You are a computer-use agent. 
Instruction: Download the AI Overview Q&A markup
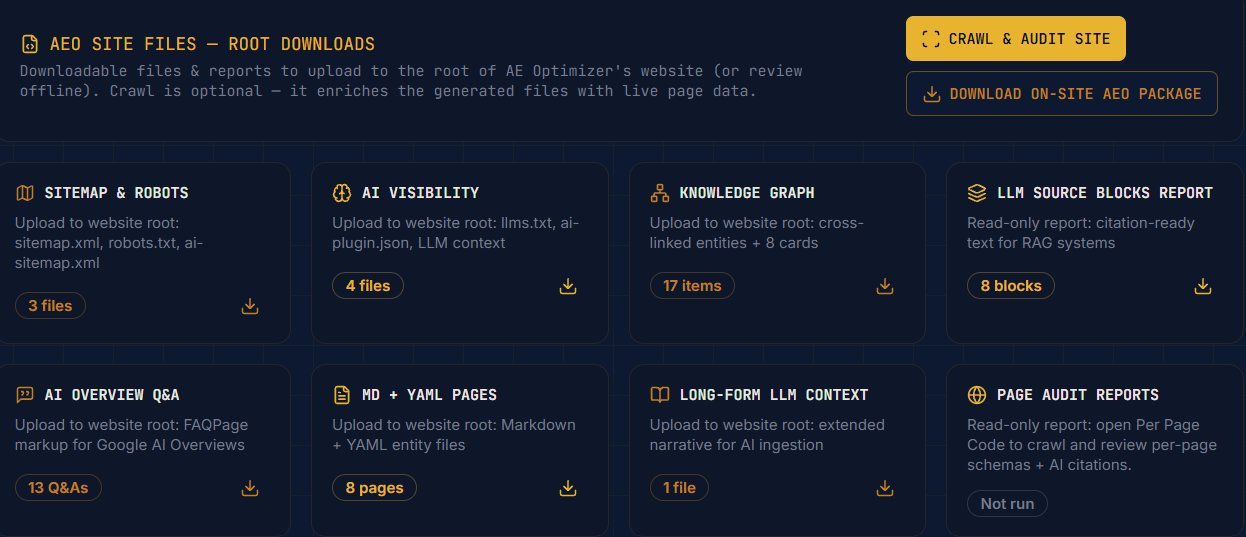coord(250,488)
